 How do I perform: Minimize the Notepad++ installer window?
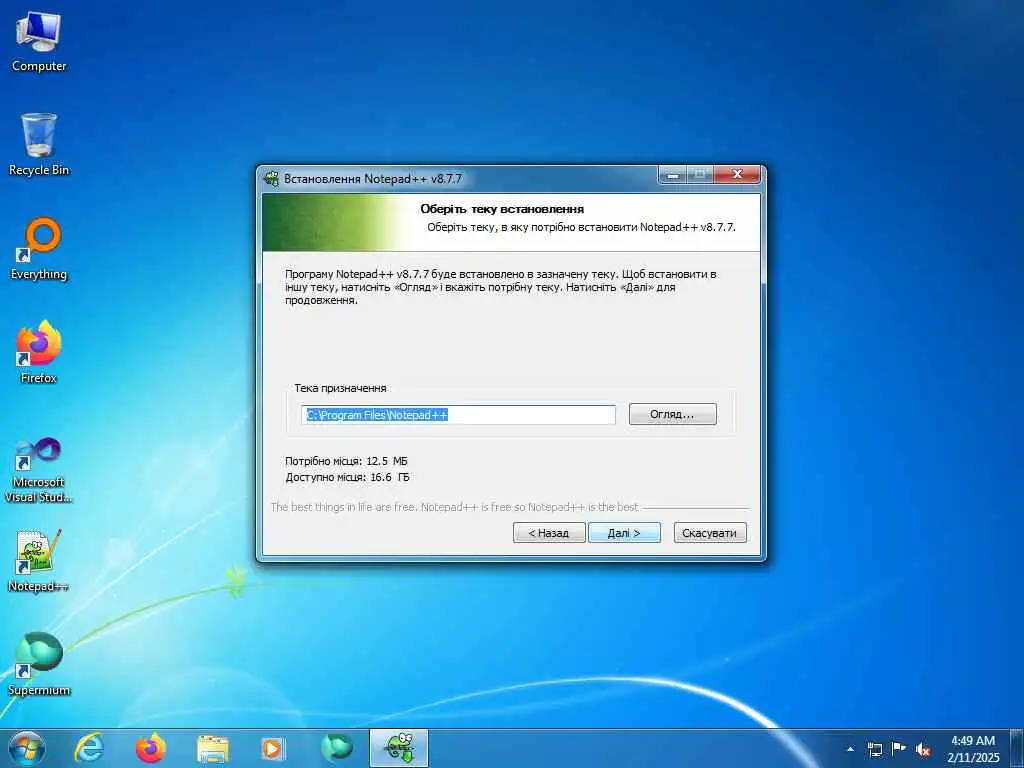[673, 175]
